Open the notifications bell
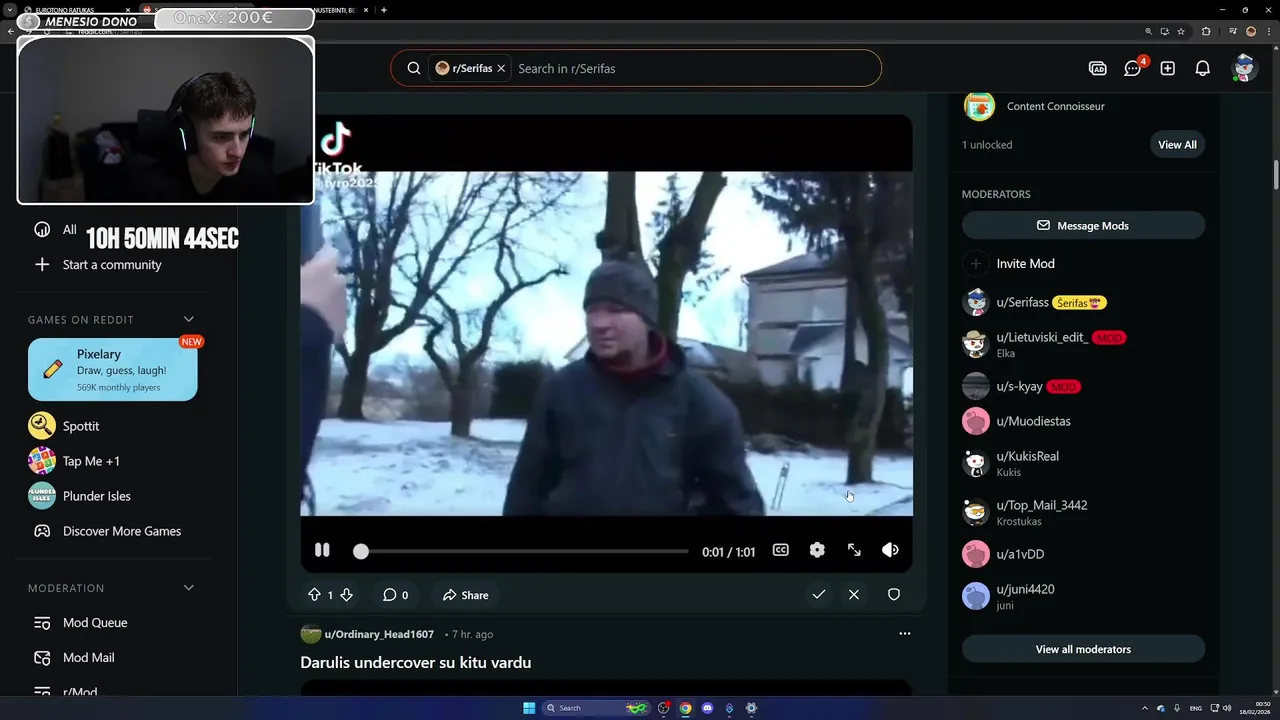The width and height of the screenshot is (1280, 720). [1203, 68]
